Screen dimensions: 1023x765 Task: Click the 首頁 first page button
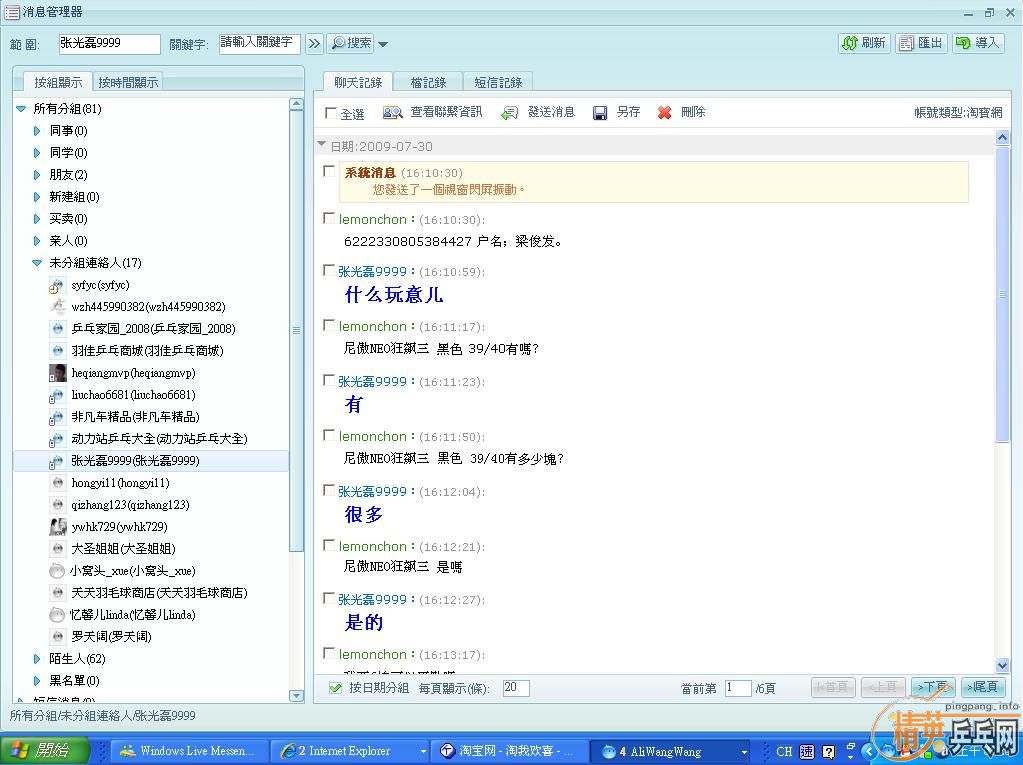pos(833,687)
